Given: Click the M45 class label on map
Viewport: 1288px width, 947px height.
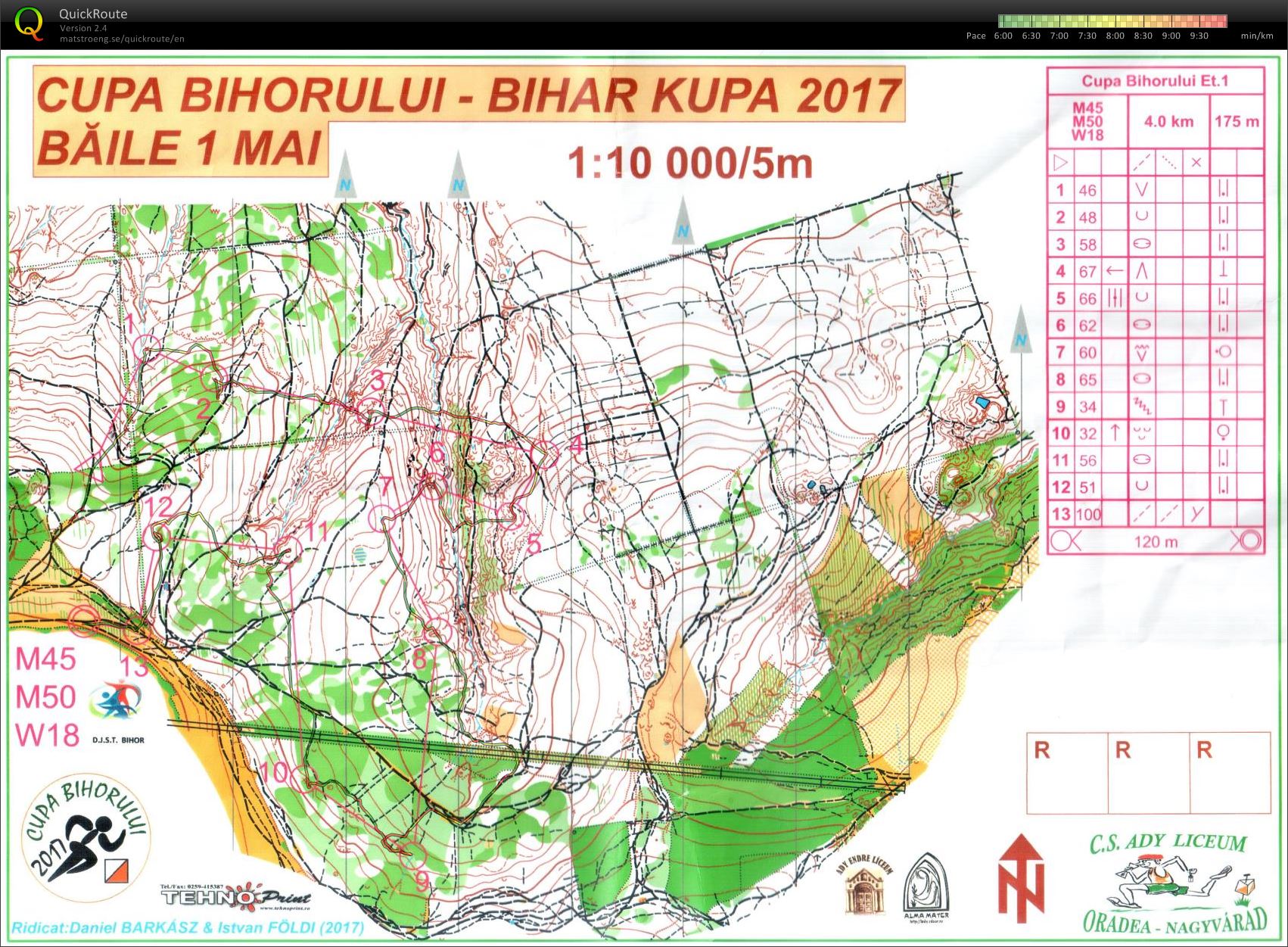Looking at the screenshot, I should (47, 659).
